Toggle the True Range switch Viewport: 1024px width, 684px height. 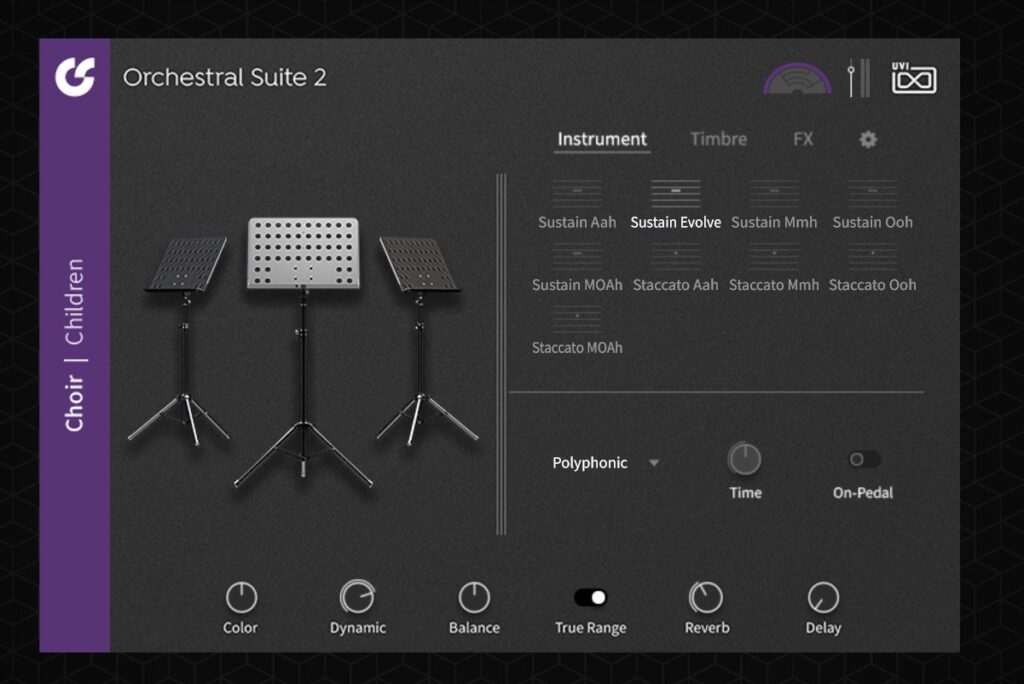pos(590,597)
